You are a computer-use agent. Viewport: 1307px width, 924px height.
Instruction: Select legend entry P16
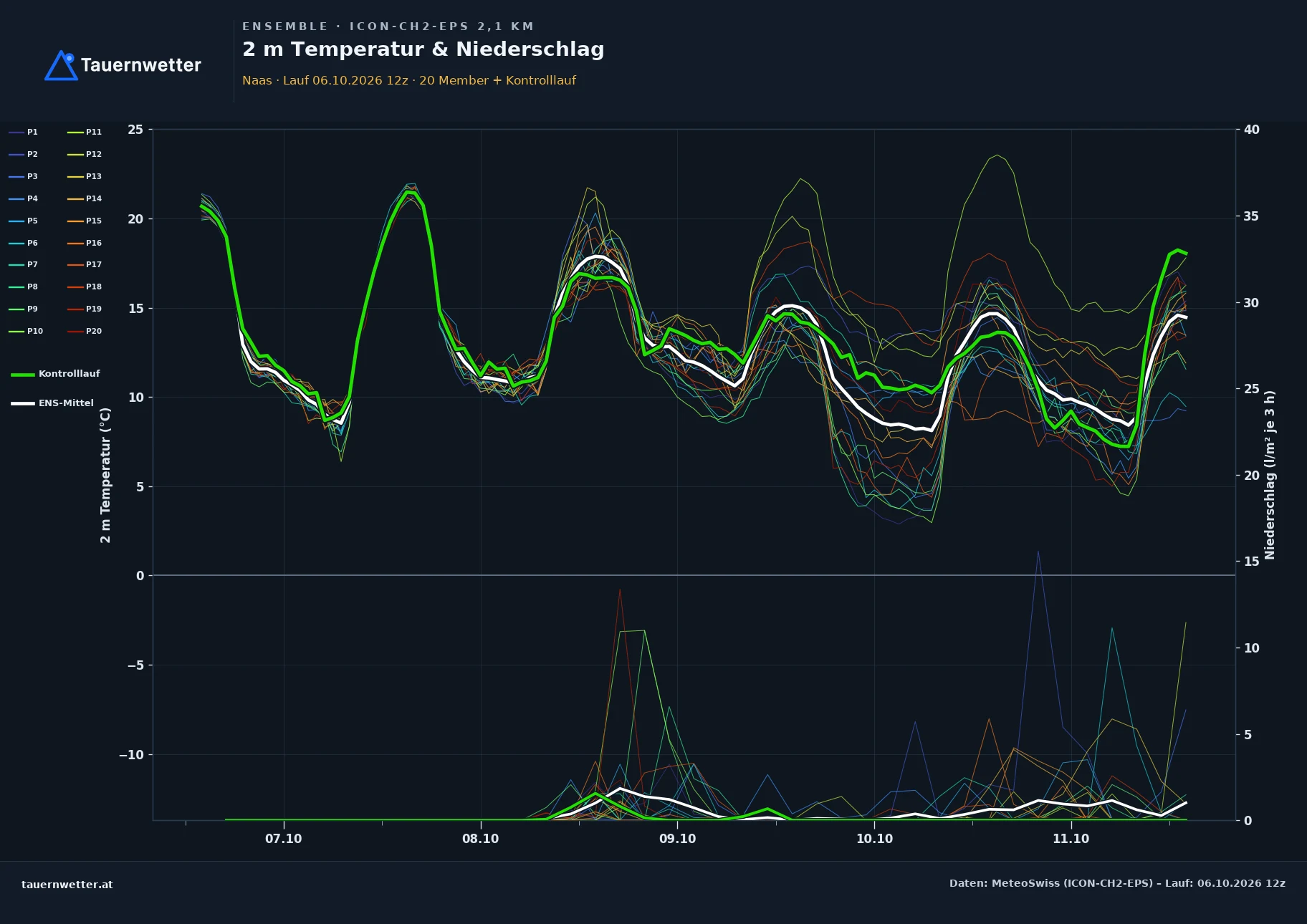[x=85, y=243]
